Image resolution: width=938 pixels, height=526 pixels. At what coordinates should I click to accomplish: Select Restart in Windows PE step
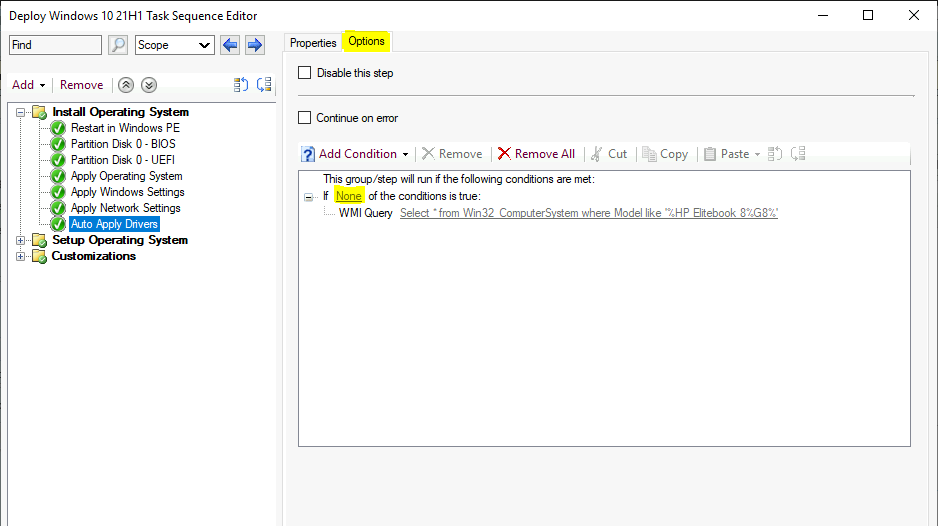pyautogui.click(x=125, y=128)
